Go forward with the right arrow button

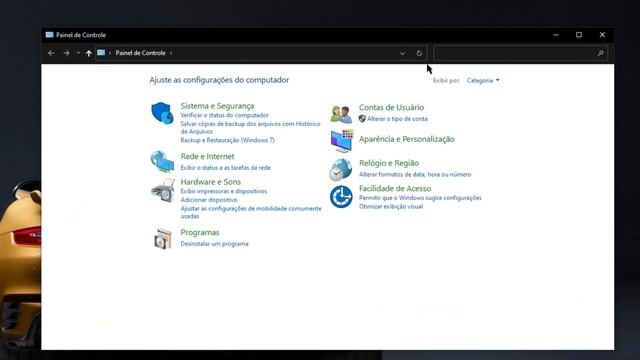(66, 53)
